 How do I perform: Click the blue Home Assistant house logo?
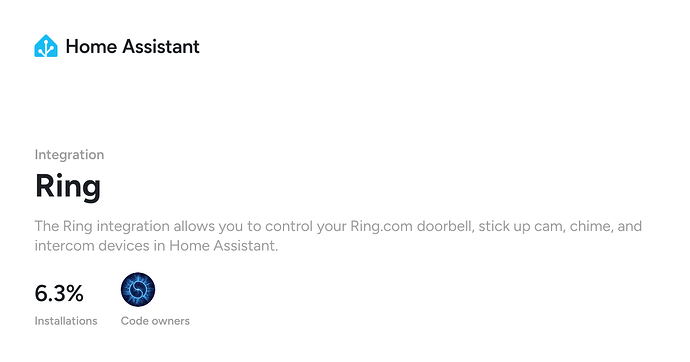pos(46,46)
